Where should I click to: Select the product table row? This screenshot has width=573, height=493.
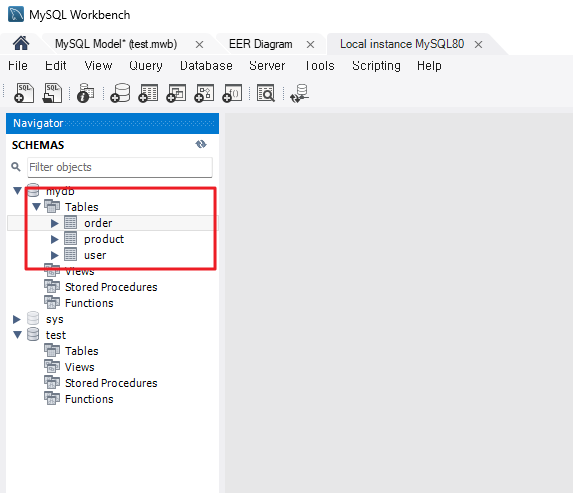[104, 239]
